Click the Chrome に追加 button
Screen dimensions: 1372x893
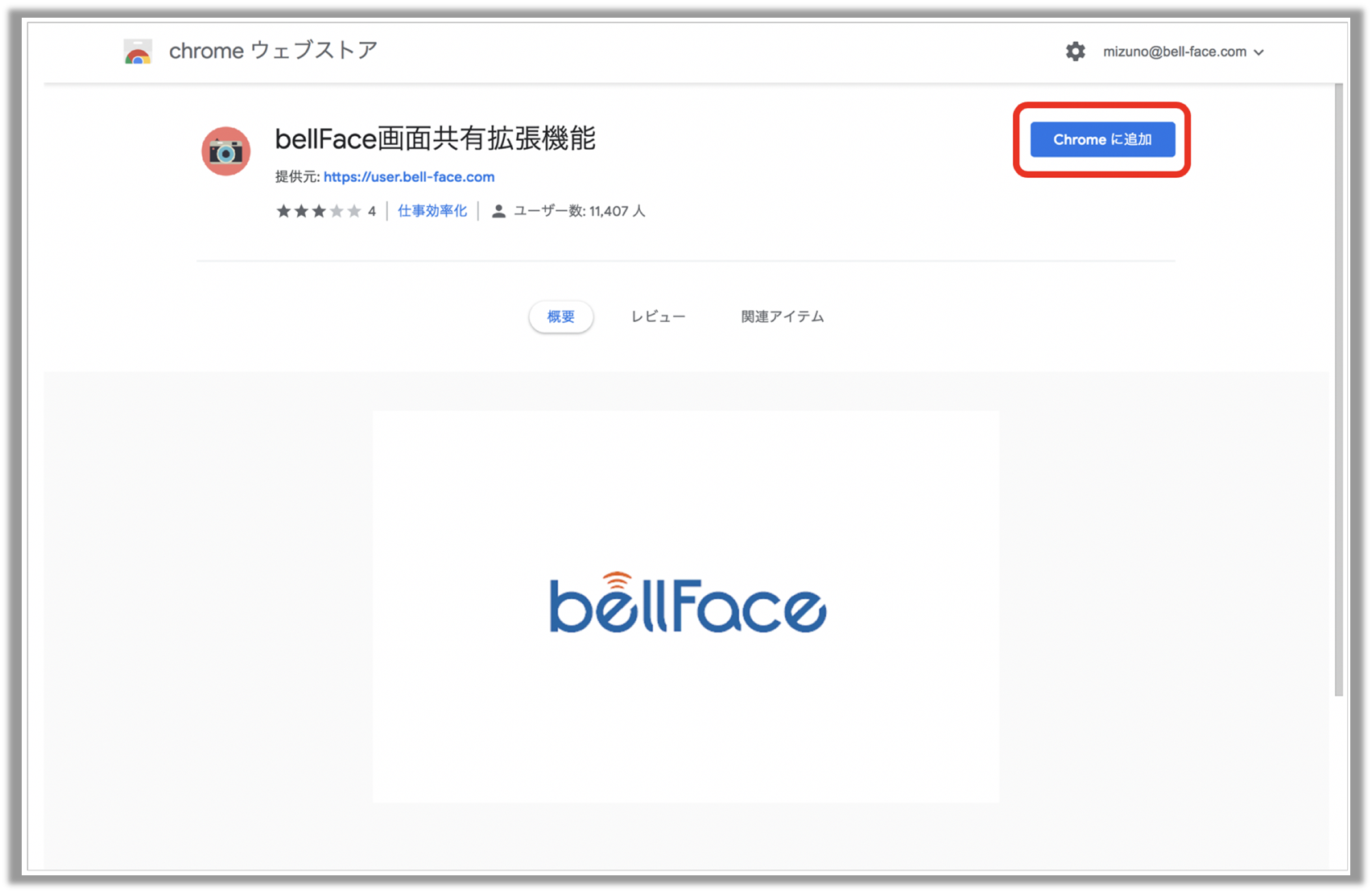pyautogui.click(x=1102, y=139)
